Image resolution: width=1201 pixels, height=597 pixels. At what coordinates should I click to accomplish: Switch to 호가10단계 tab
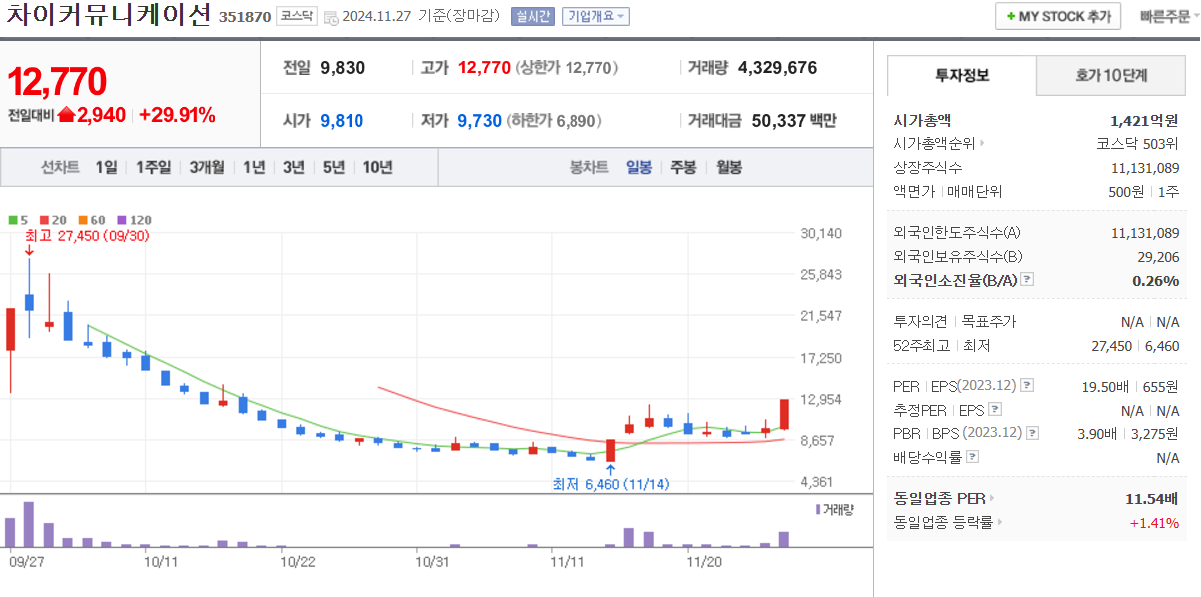[x=1111, y=75]
